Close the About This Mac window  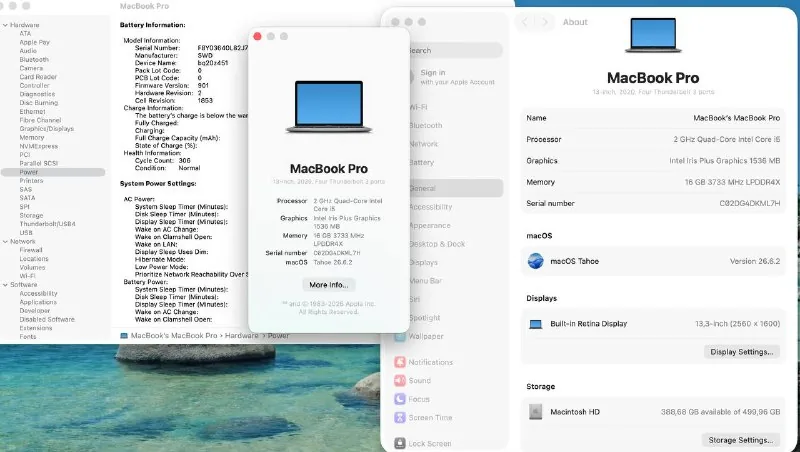258,36
